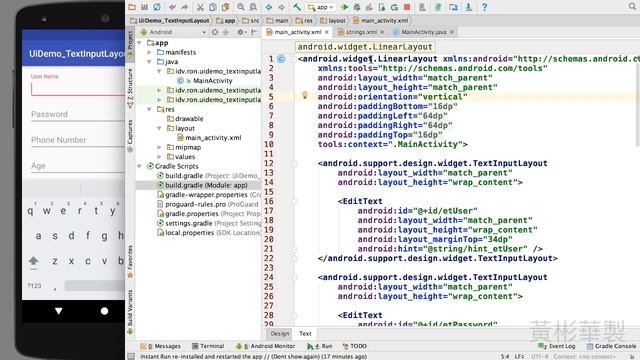The height and width of the screenshot is (360, 640).
Task: Collapse the res folder
Action: pos(149,109)
